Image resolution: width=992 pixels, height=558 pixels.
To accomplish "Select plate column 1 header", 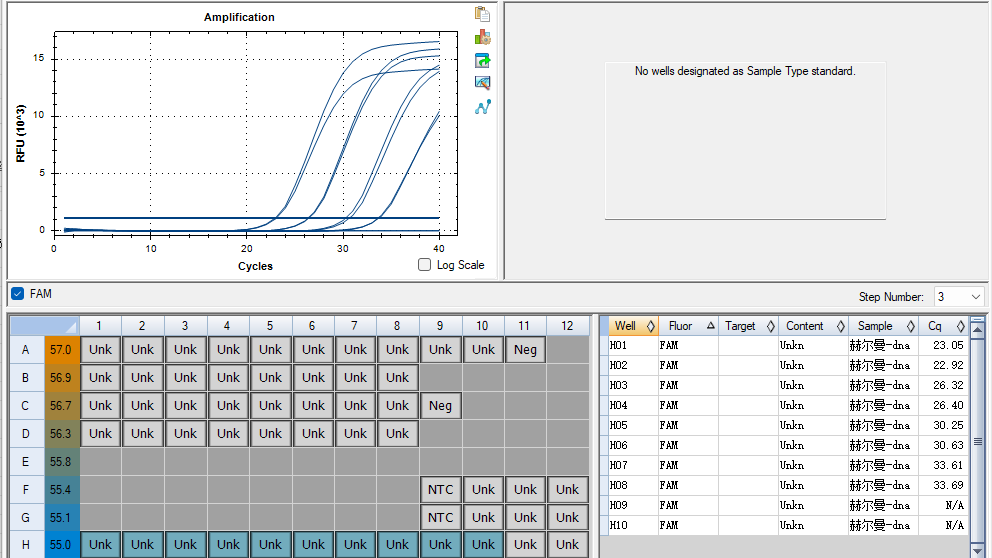I will 100,326.
